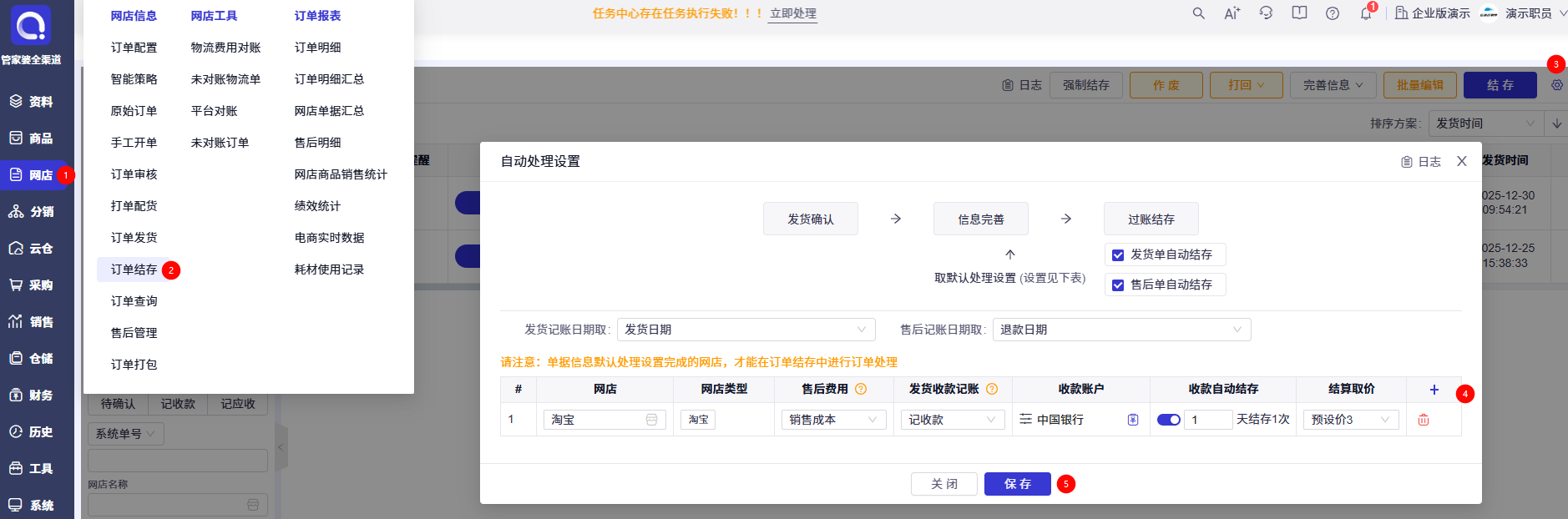Open the notification bell icon

coord(1366,13)
